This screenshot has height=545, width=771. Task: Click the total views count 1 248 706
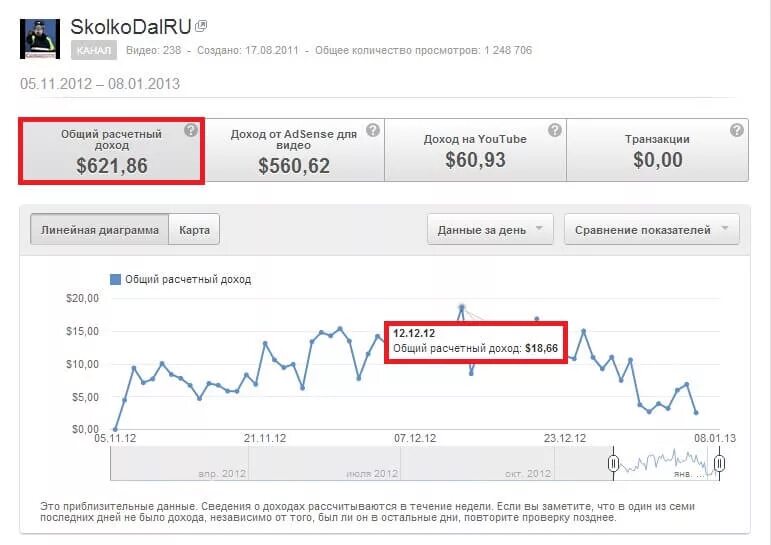coord(508,50)
